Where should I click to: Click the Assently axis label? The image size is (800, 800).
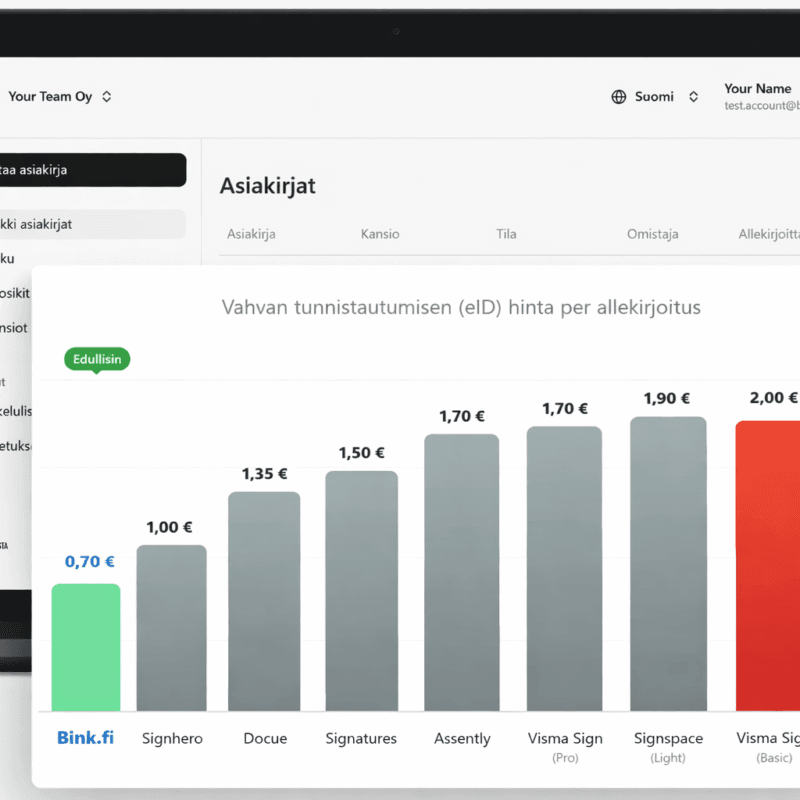462,738
